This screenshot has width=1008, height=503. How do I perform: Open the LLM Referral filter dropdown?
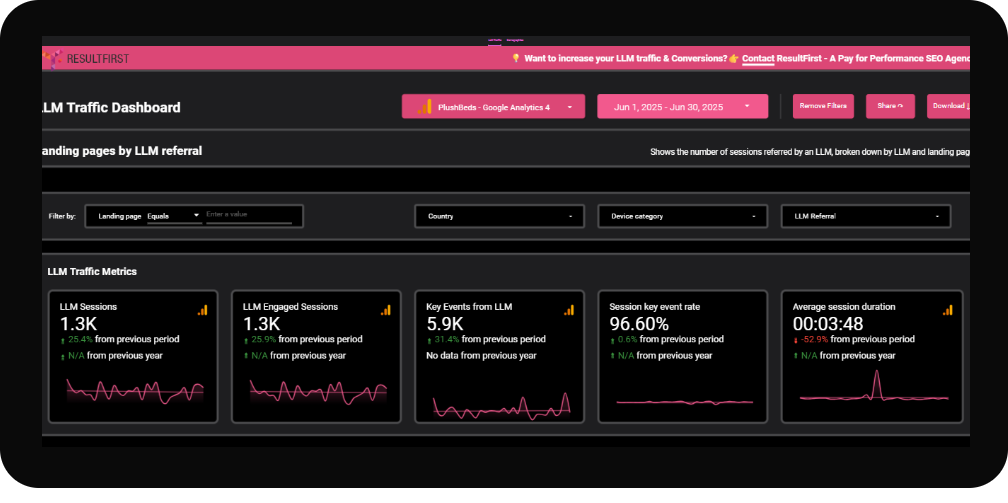866,216
